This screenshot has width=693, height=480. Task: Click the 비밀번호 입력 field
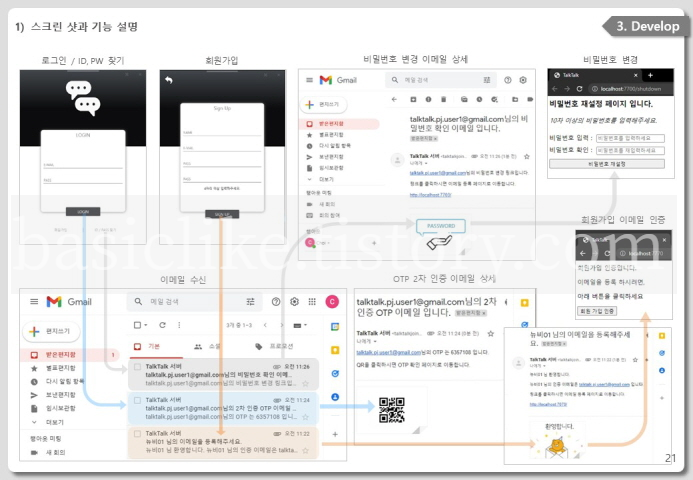click(x=630, y=138)
